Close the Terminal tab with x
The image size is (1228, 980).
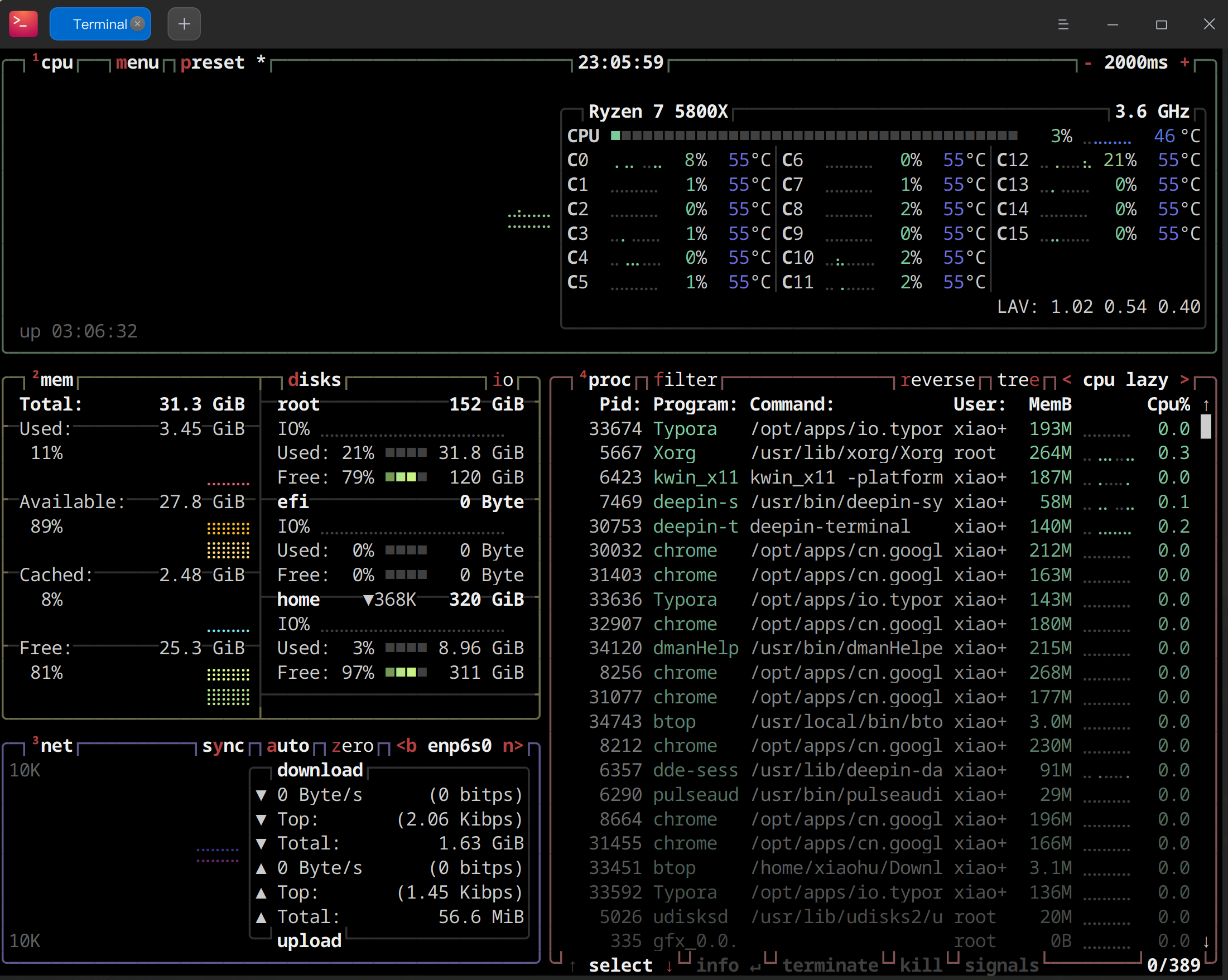coord(137,24)
